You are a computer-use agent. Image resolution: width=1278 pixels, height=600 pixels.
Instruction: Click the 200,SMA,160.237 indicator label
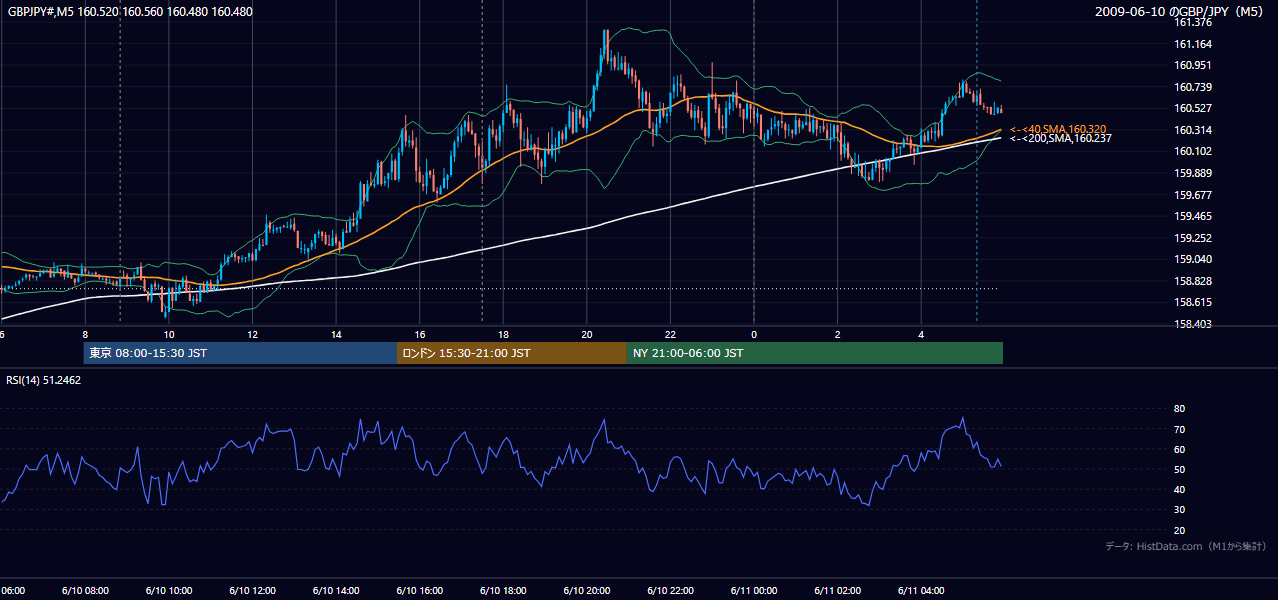tap(1061, 139)
